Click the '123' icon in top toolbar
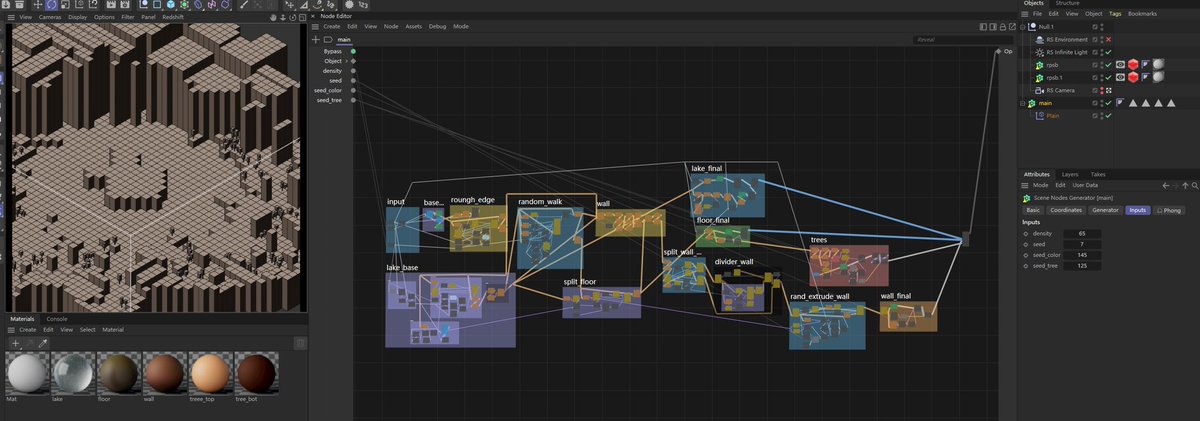Viewport: 1200px width, 421px height. (x=364, y=5)
